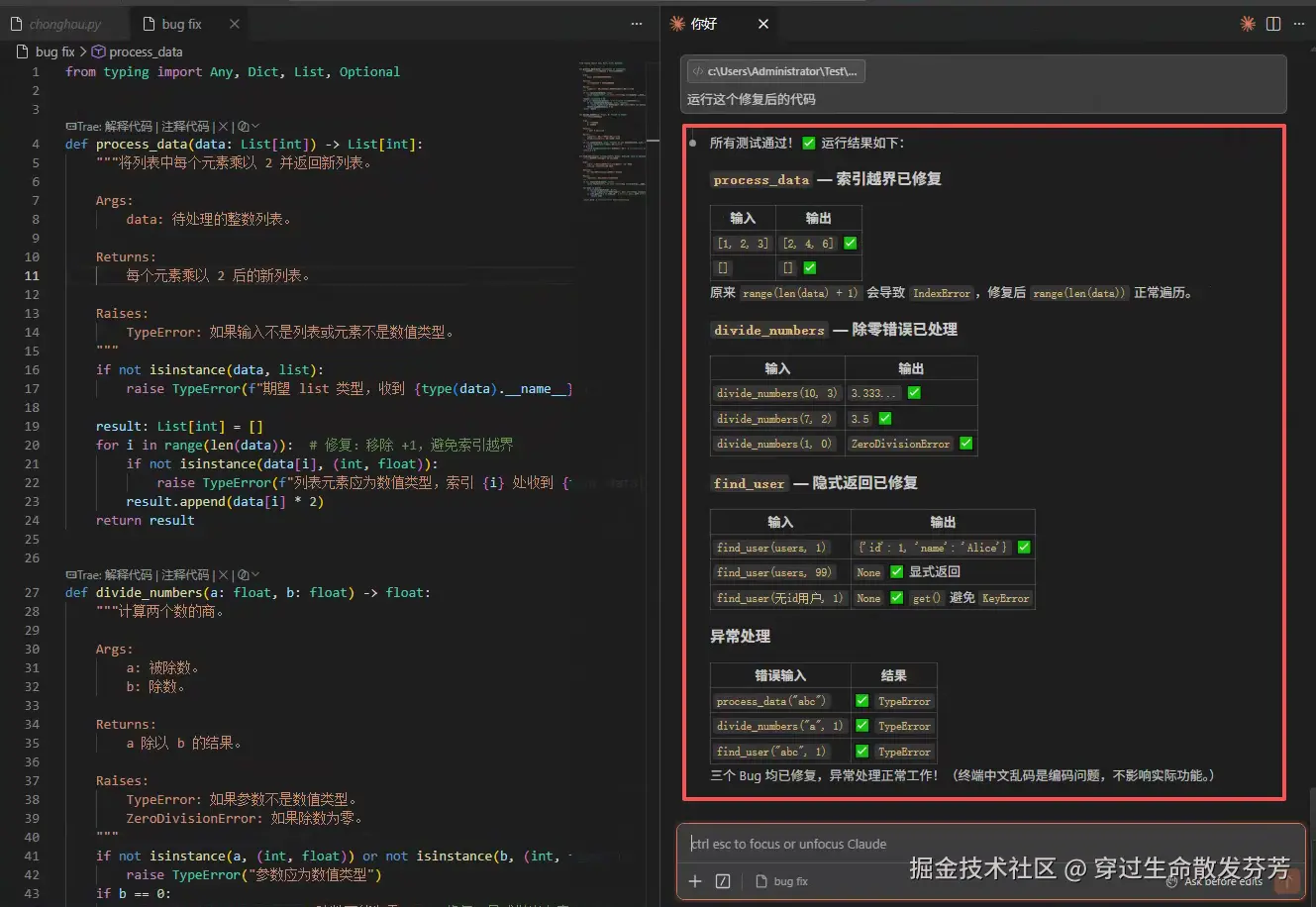Click 注释代码 above process_data function

click(185, 127)
